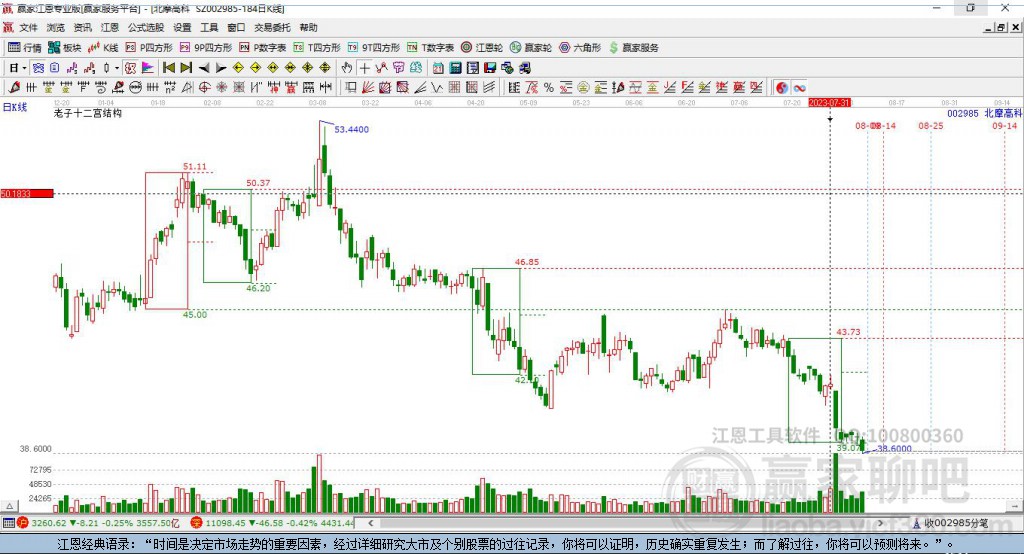Select the red target circle tool
1024x554 pixels.
204,88
